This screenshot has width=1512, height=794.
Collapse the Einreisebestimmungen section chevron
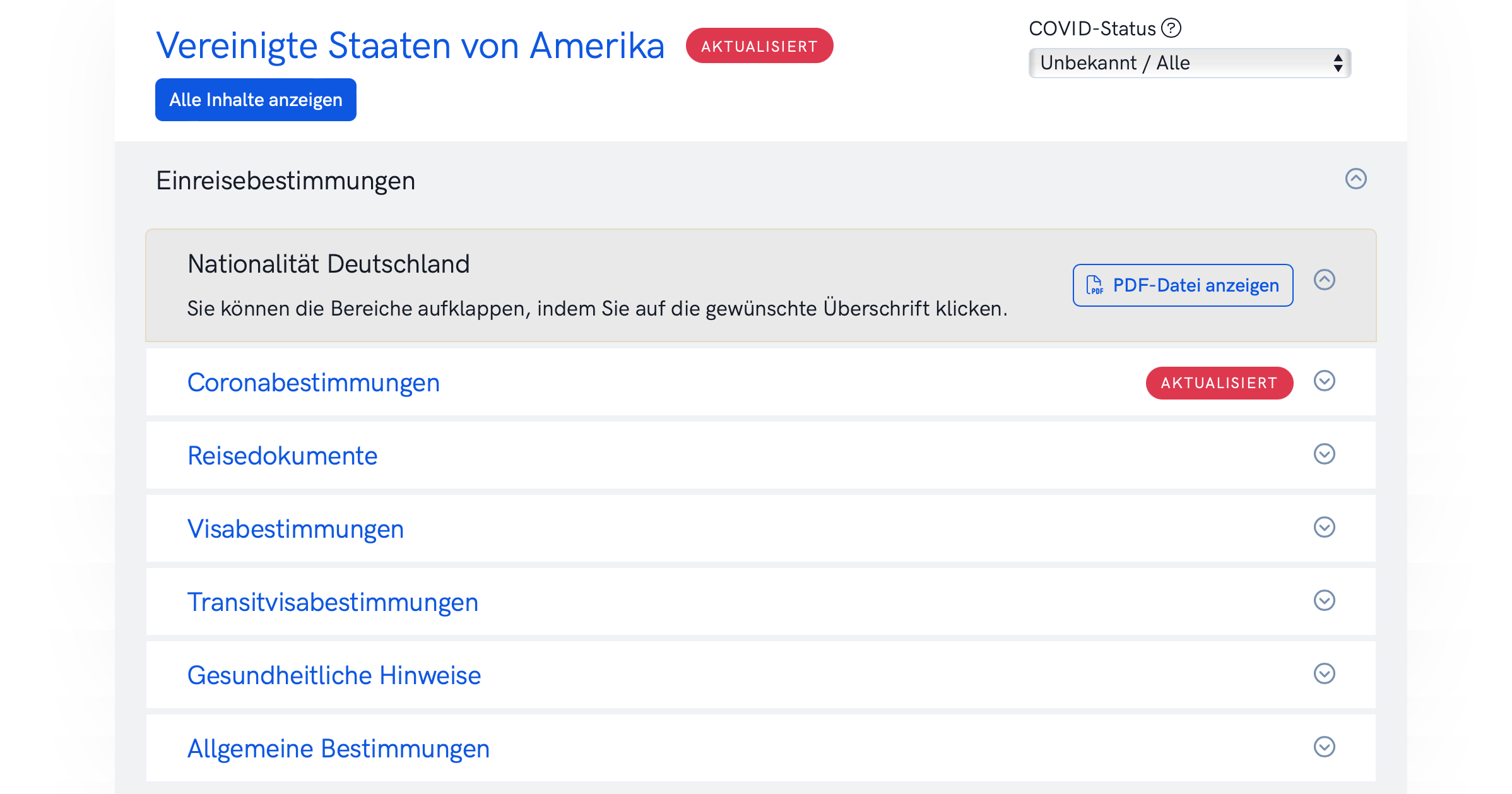1355,179
